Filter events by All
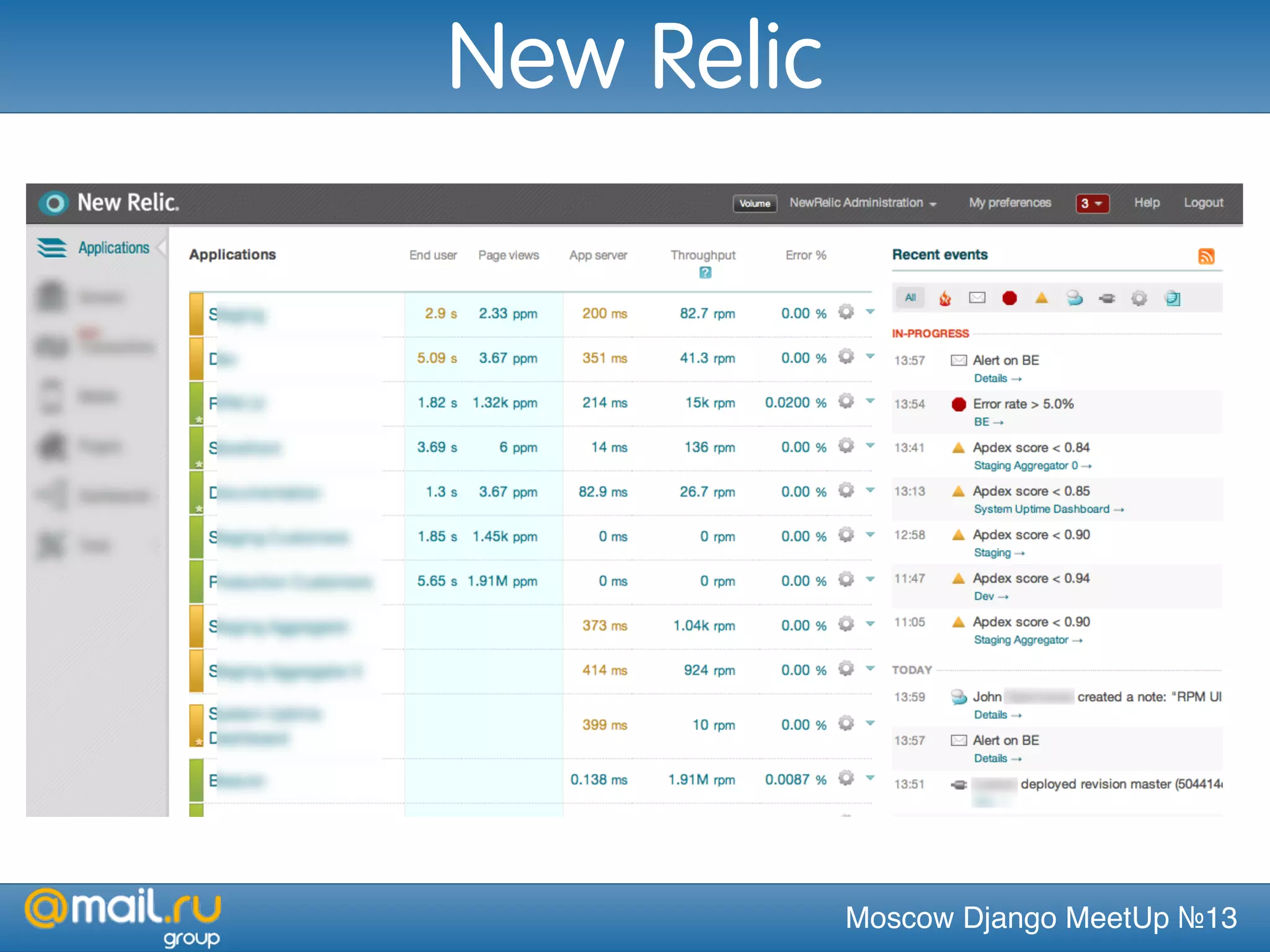 click(x=910, y=297)
